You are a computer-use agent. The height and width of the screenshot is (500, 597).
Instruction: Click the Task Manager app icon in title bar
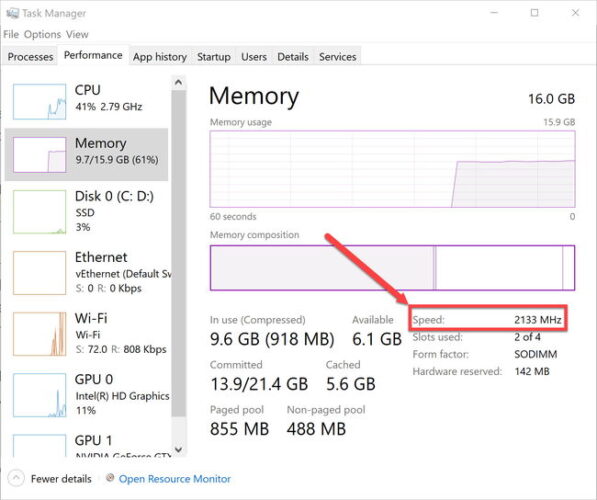12,13
